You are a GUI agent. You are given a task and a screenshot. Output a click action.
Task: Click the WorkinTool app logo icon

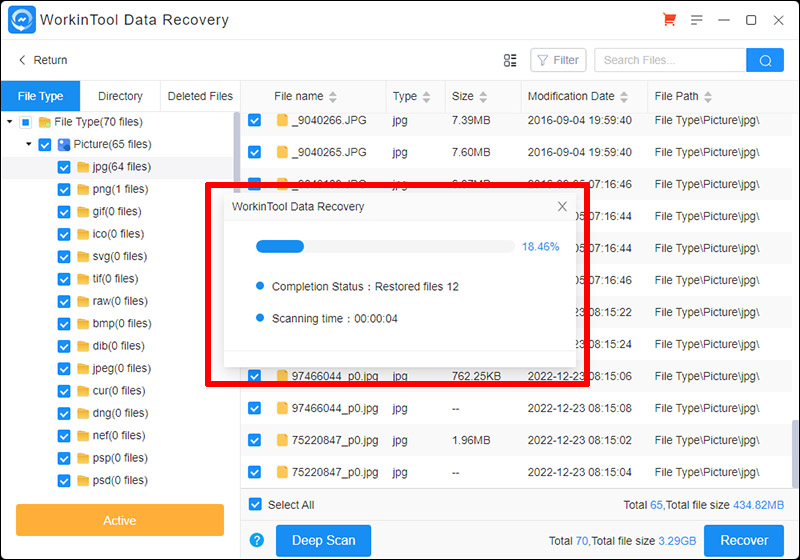(22, 19)
